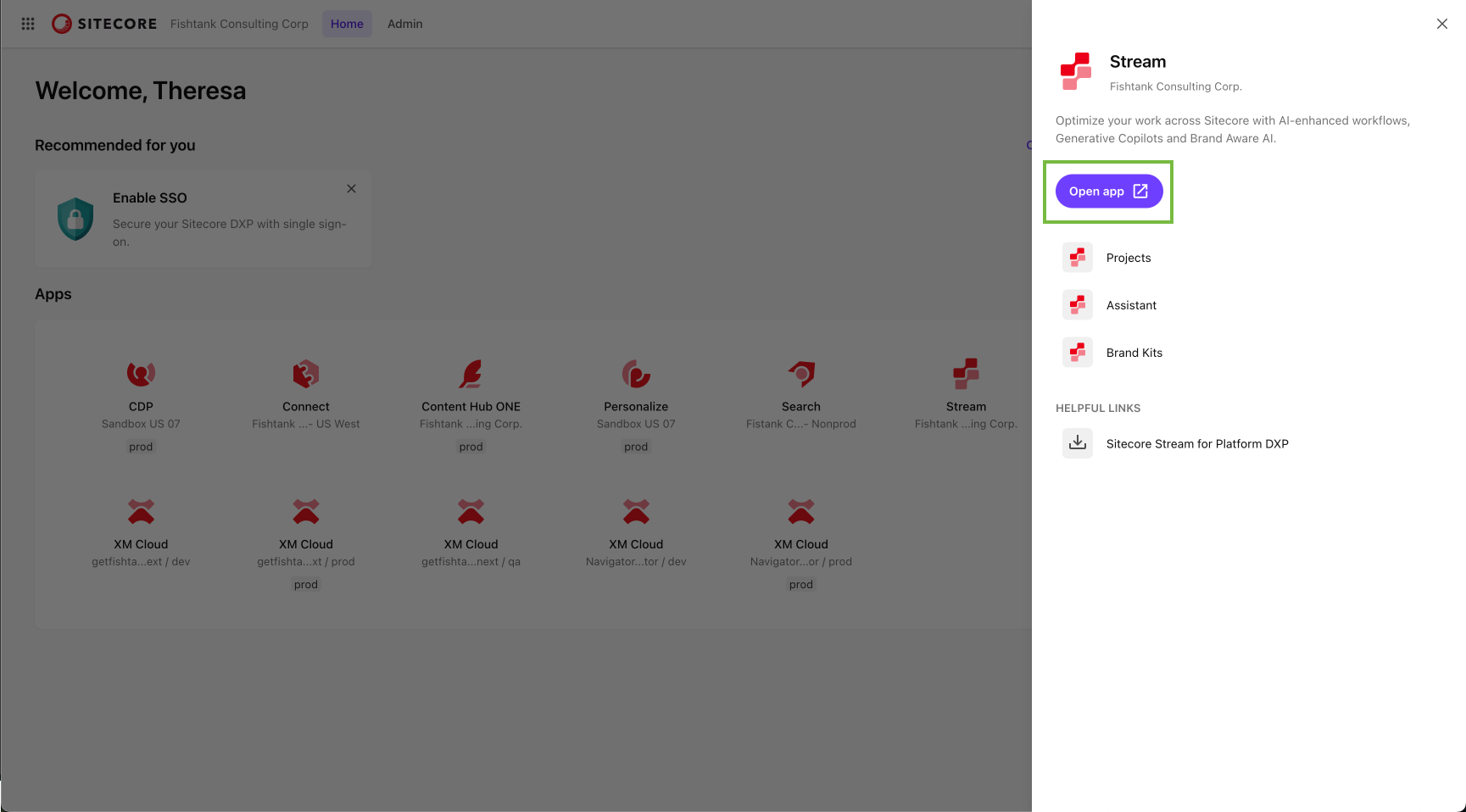Click the prod tag under CDP
This screenshot has width=1466, height=812.
pyautogui.click(x=141, y=447)
